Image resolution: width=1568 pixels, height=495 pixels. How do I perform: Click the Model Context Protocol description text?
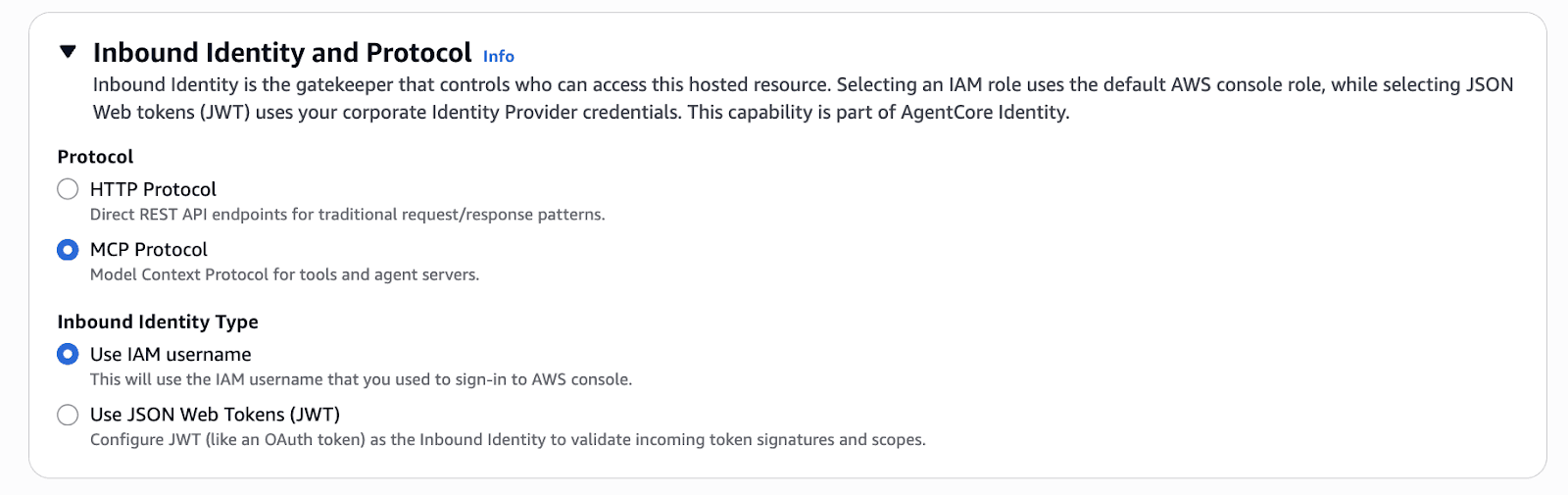pos(284,274)
